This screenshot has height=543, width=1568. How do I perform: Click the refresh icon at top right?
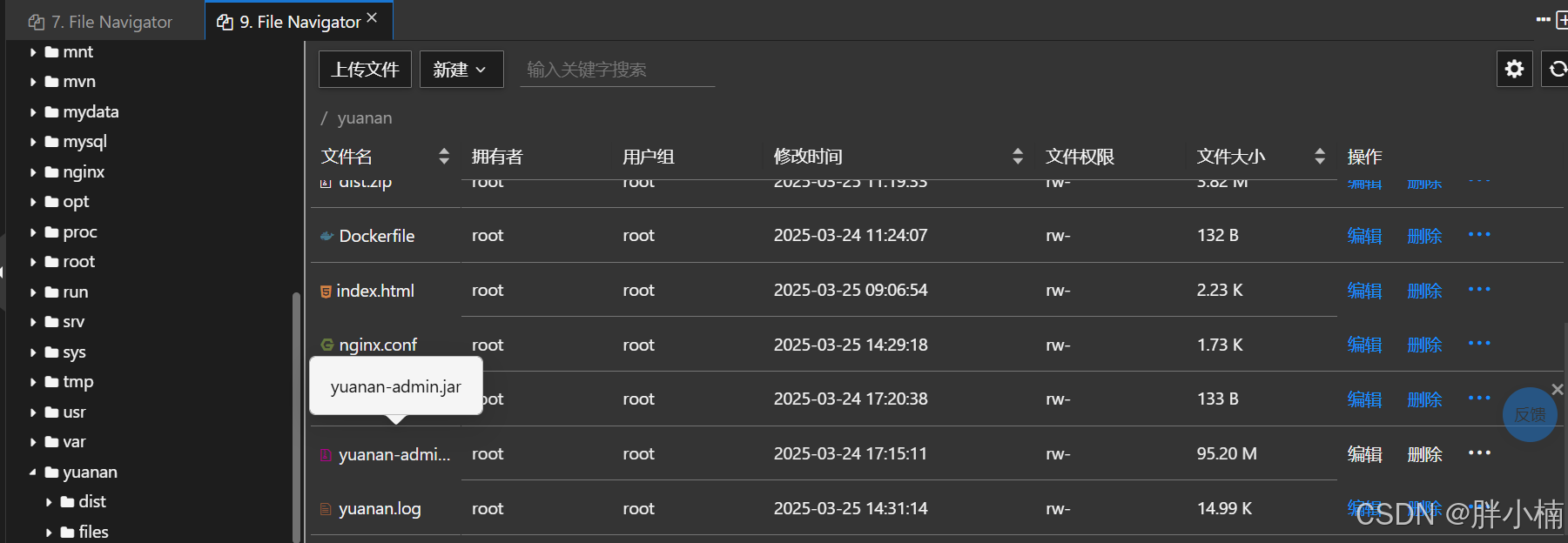[x=1557, y=69]
